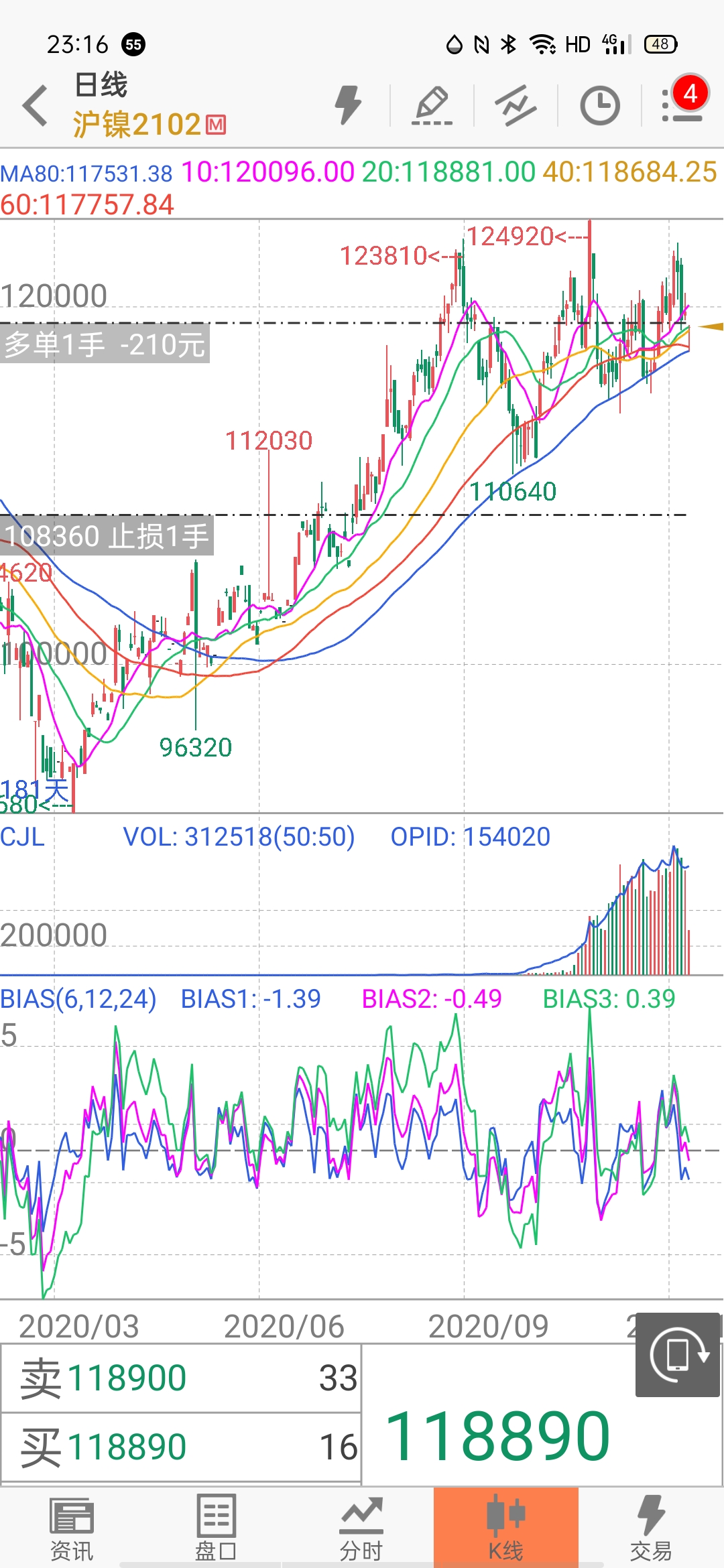Viewport: 724px width, 1568px height.
Task: Tap the NFC icon in status bar
Action: [x=481, y=44]
